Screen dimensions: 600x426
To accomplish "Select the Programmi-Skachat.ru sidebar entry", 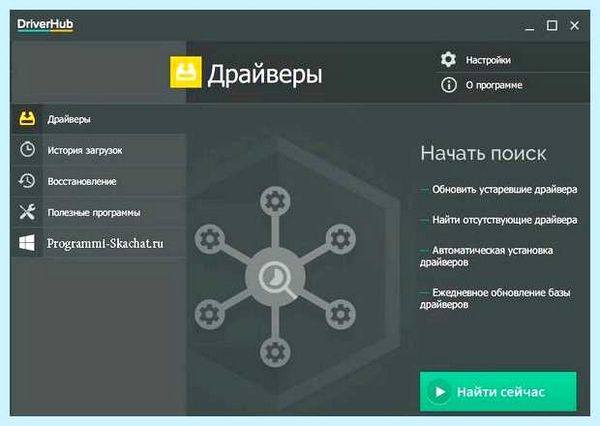I will click(99, 243).
